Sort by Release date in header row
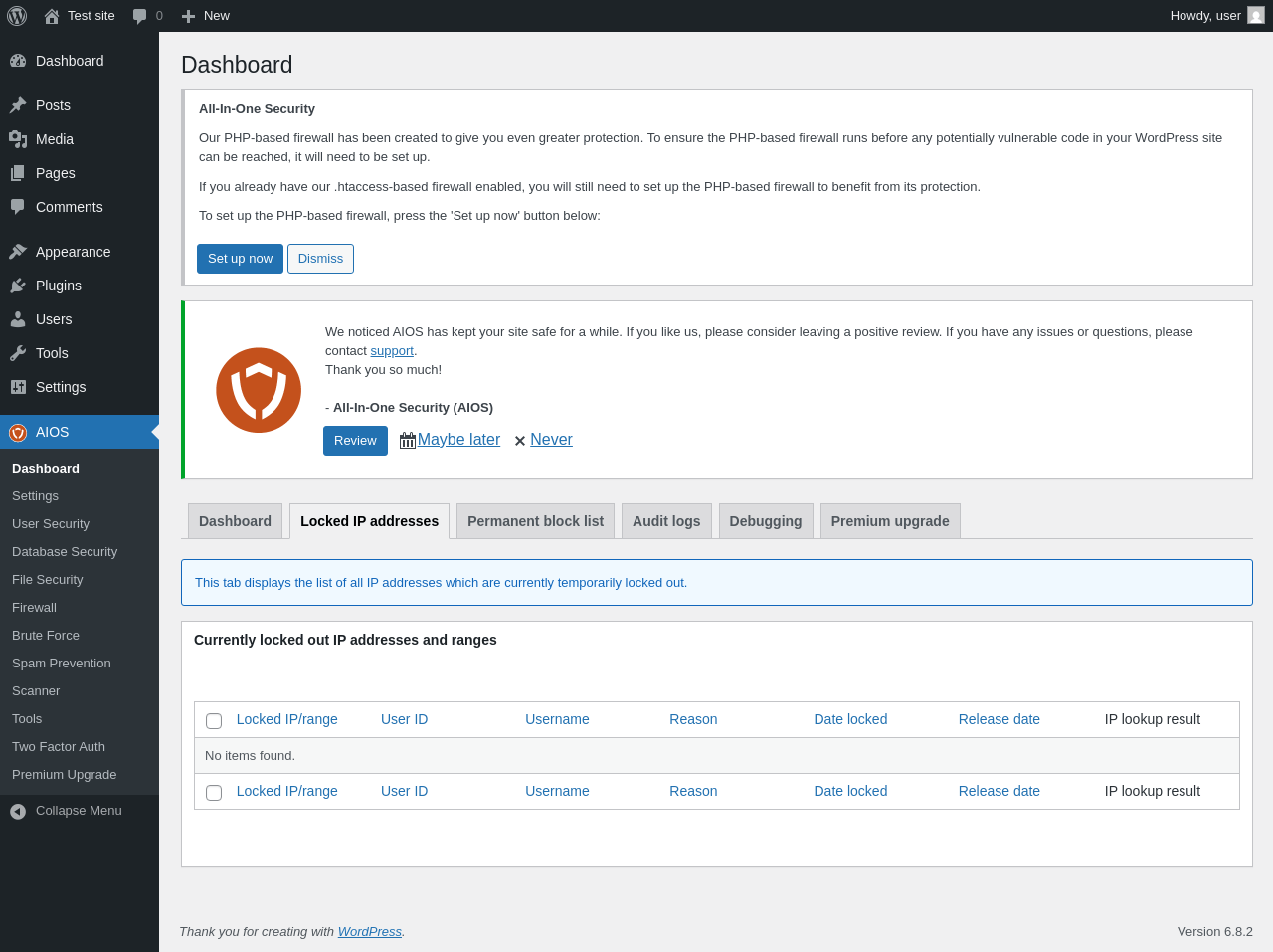This screenshot has height=952, width=1273. coord(1000,719)
